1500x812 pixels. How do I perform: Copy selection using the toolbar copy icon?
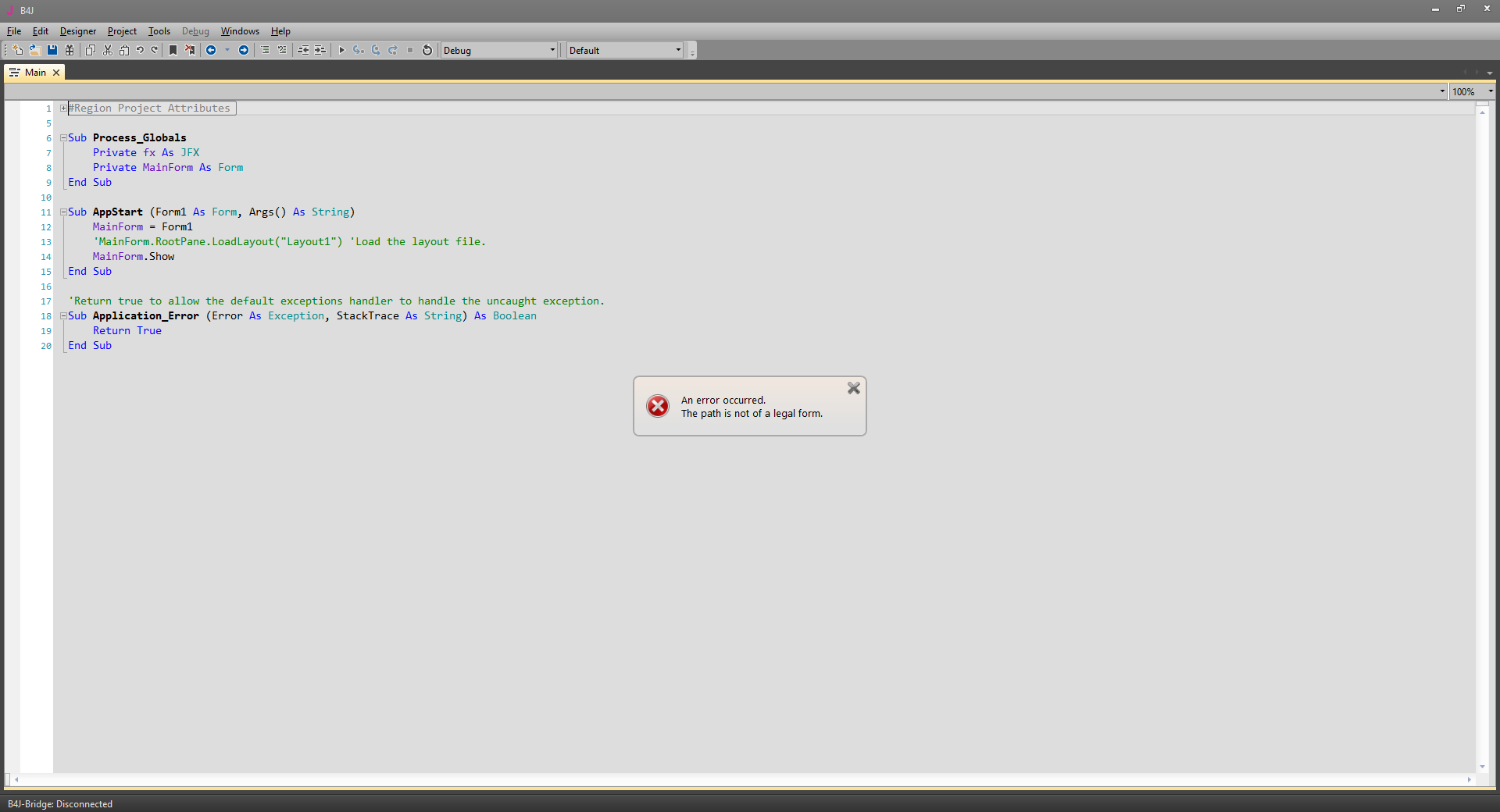(x=91, y=50)
